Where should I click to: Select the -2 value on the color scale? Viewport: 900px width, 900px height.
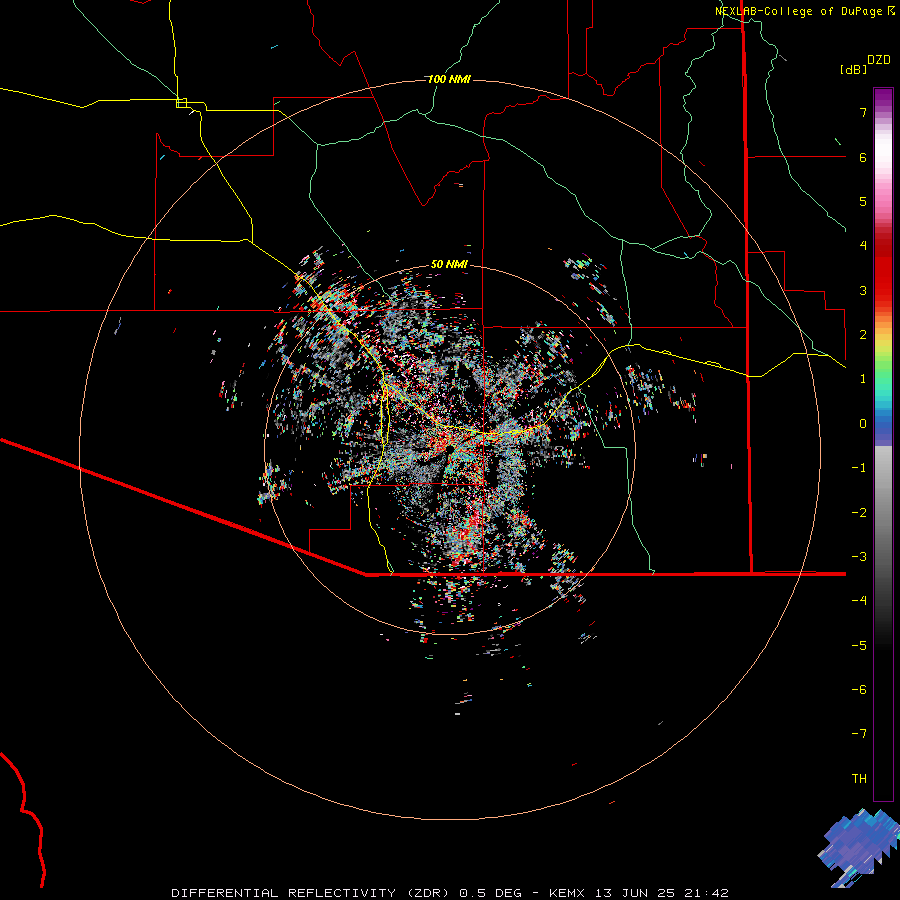coord(859,513)
